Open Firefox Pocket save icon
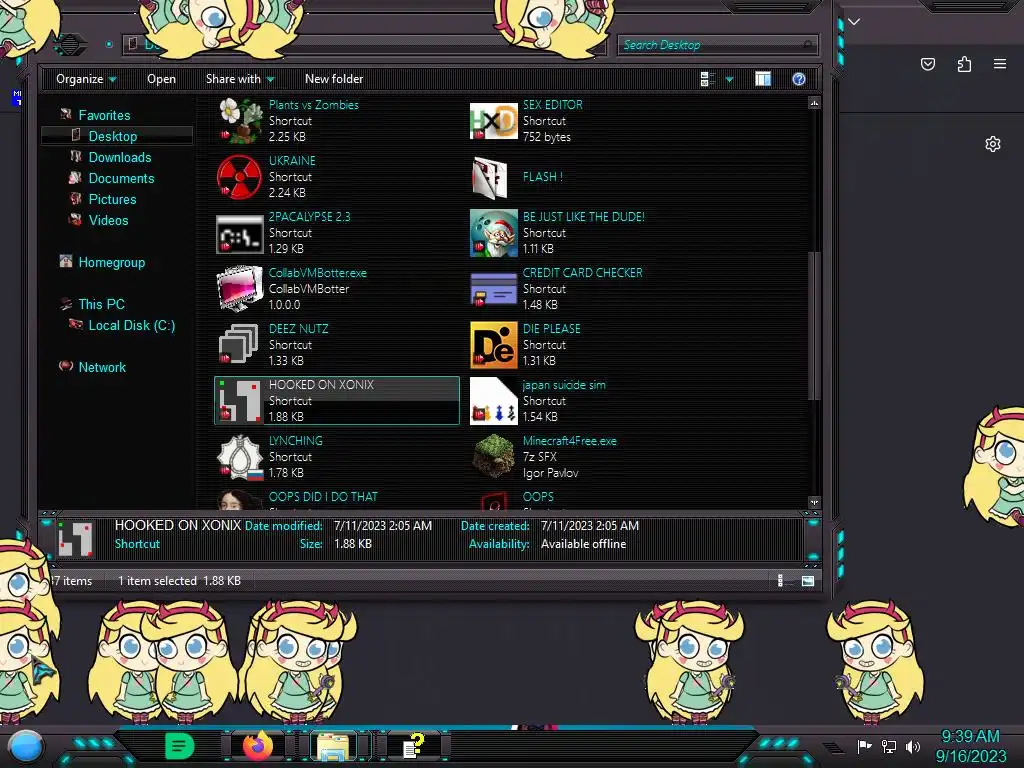The width and height of the screenshot is (1024, 768). pos(928,64)
